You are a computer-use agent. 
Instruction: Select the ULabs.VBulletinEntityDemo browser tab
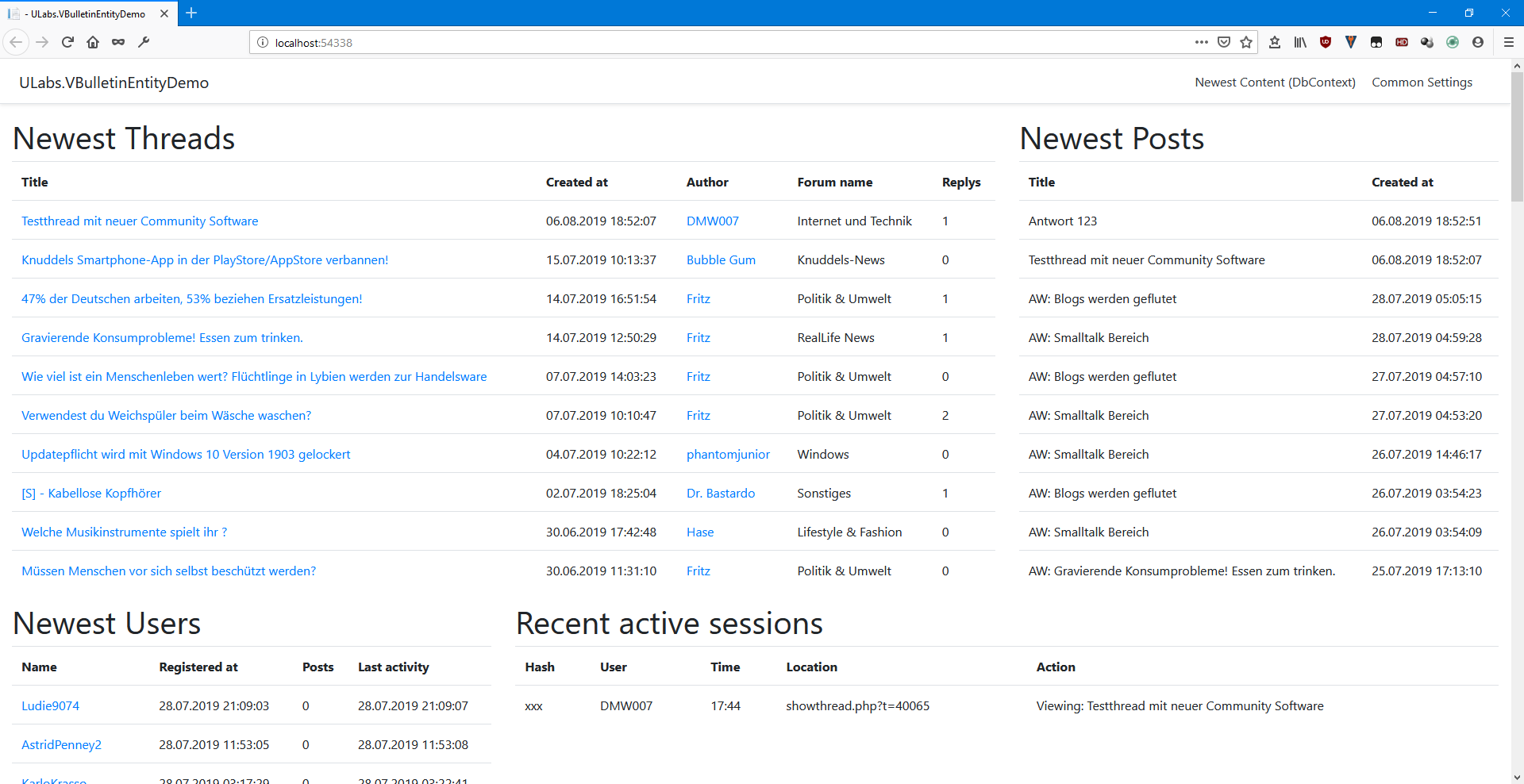[89, 13]
